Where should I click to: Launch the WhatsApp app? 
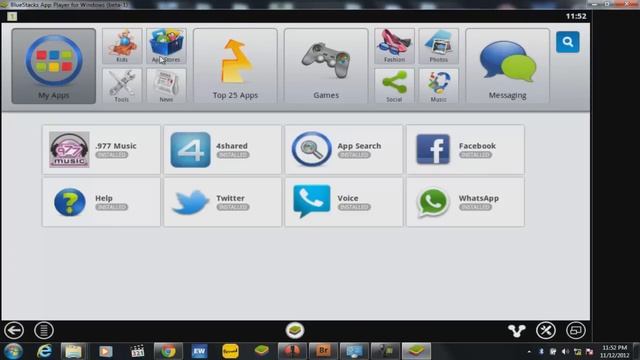coord(465,202)
